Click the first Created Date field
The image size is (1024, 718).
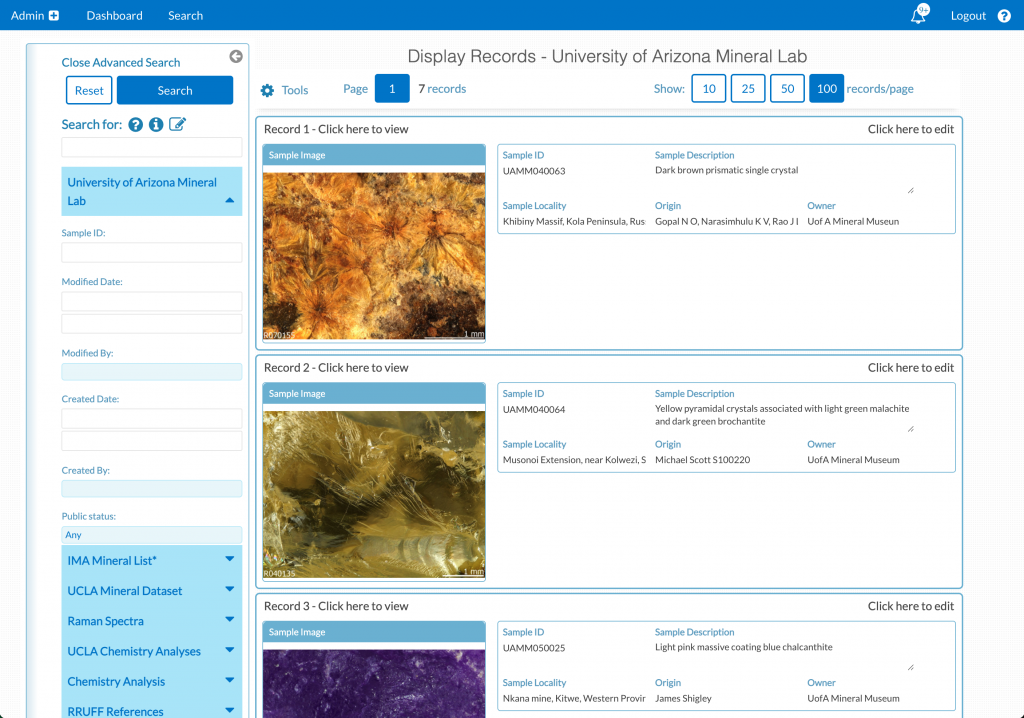click(152, 418)
